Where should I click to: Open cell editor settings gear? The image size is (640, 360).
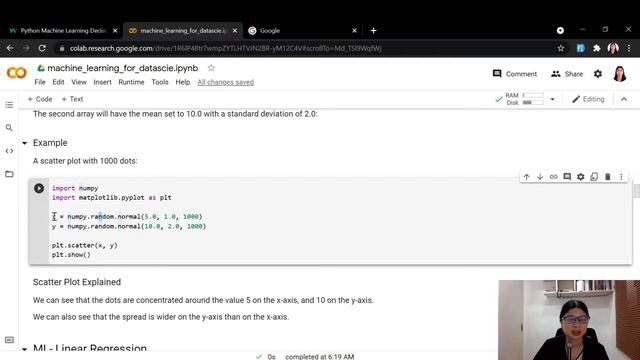pos(580,177)
